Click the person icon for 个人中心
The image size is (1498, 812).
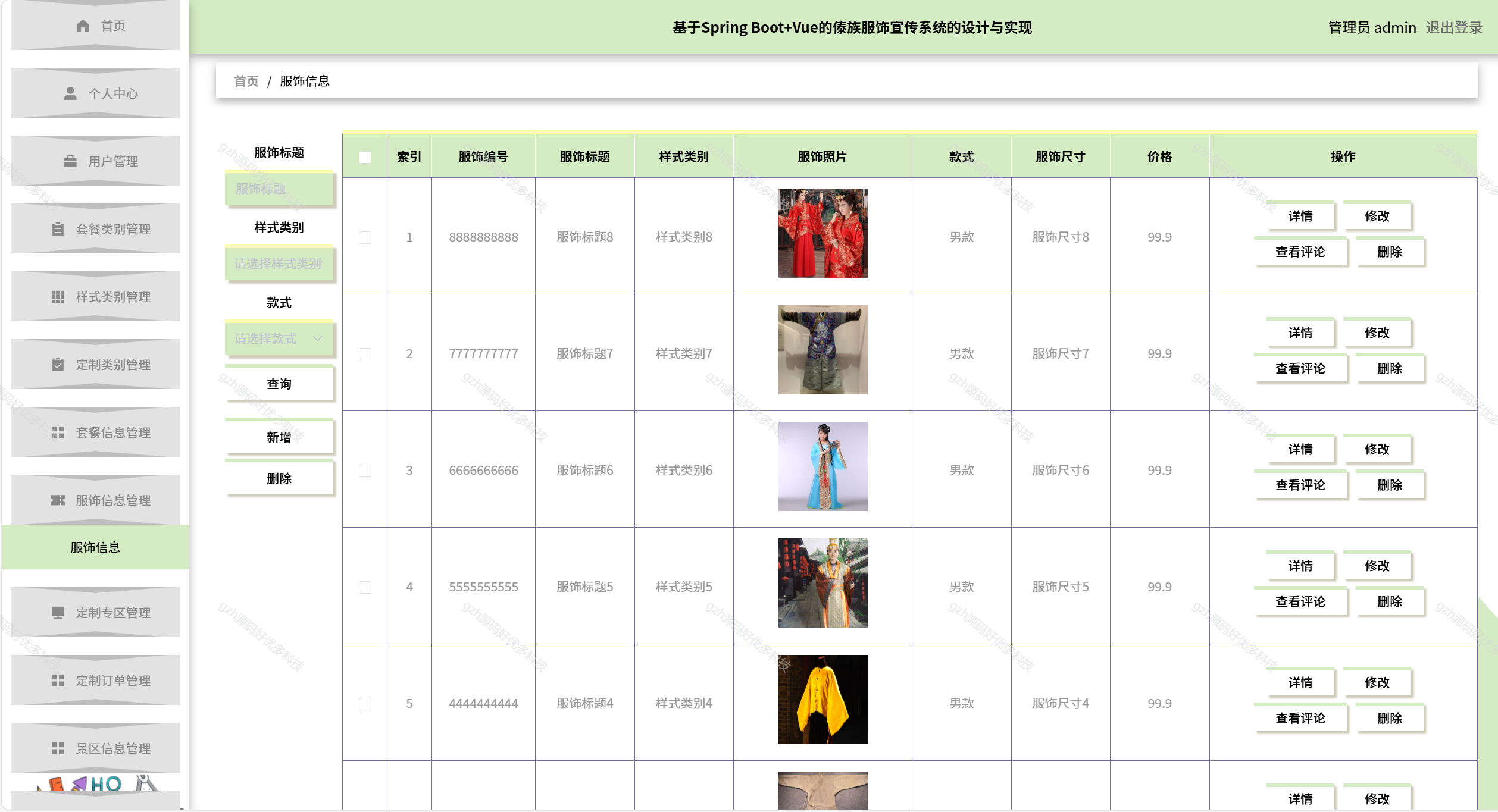(x=70, y=93)
